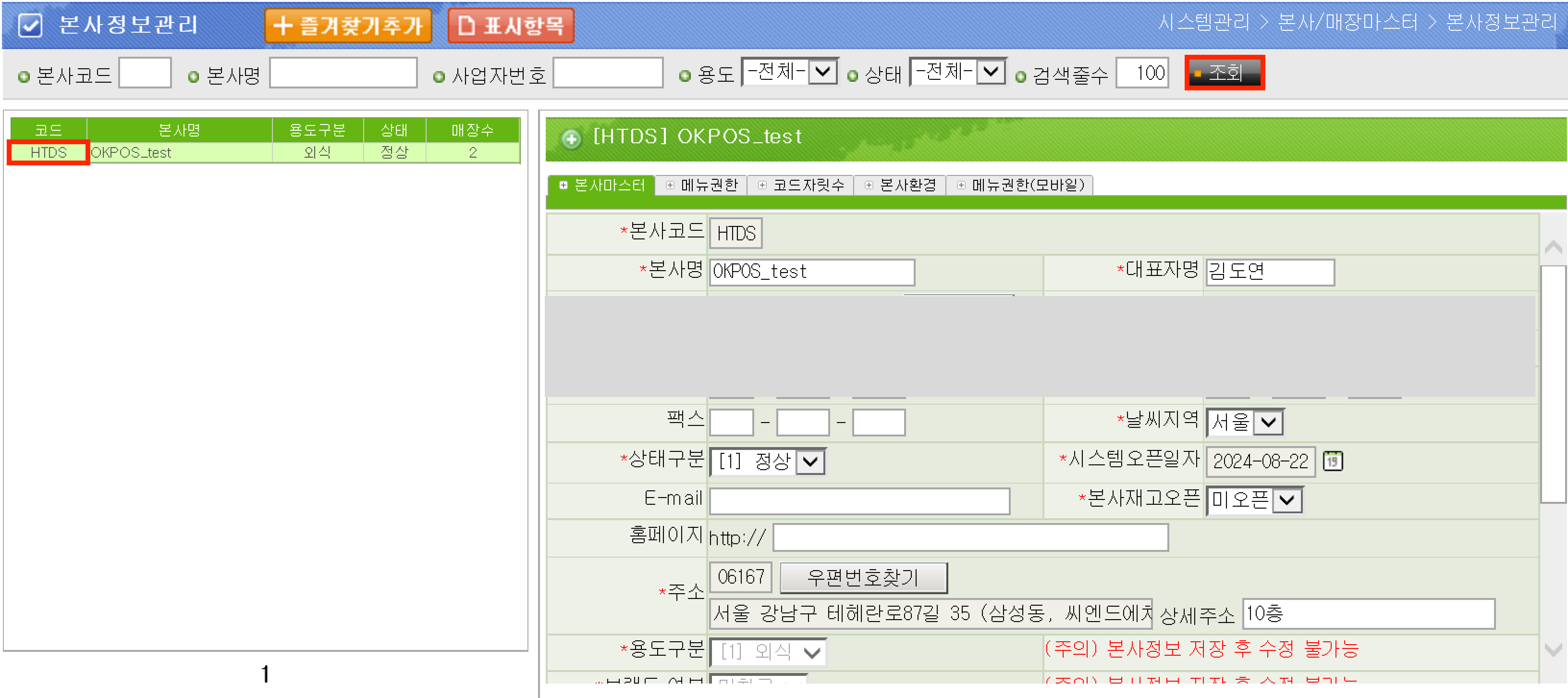Screen dimensions: 1568x698
Task: Click the scroll up arrow in form panel
Action: pyautogui.click(x=1553, y=247)
